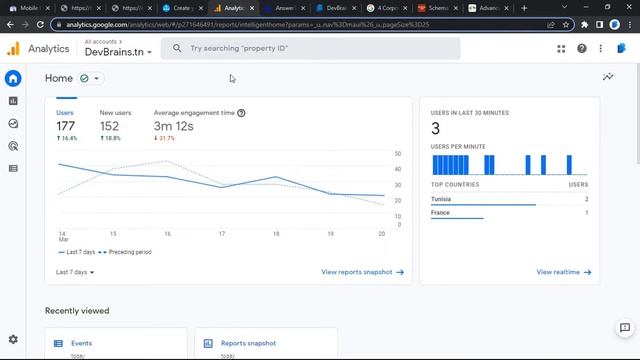Click View realtime link
Viewport: 640px width, 360px height.
pyautogui.click(x=564, y=272)
